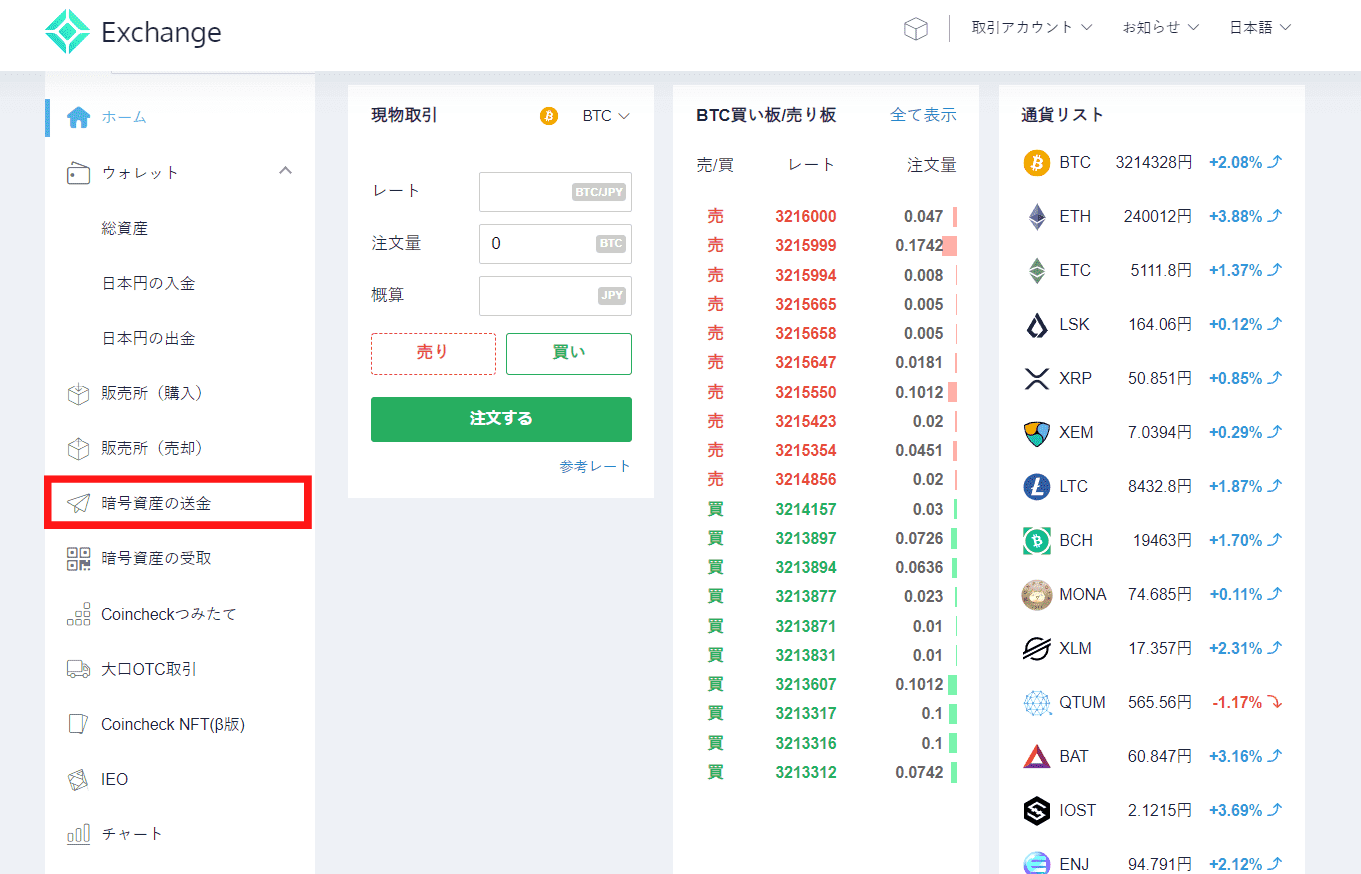This screenshot has width=1361, height=874.
Task: Click sell order rate 3214856
Action: pyautogui.click(x=805, y=479)
